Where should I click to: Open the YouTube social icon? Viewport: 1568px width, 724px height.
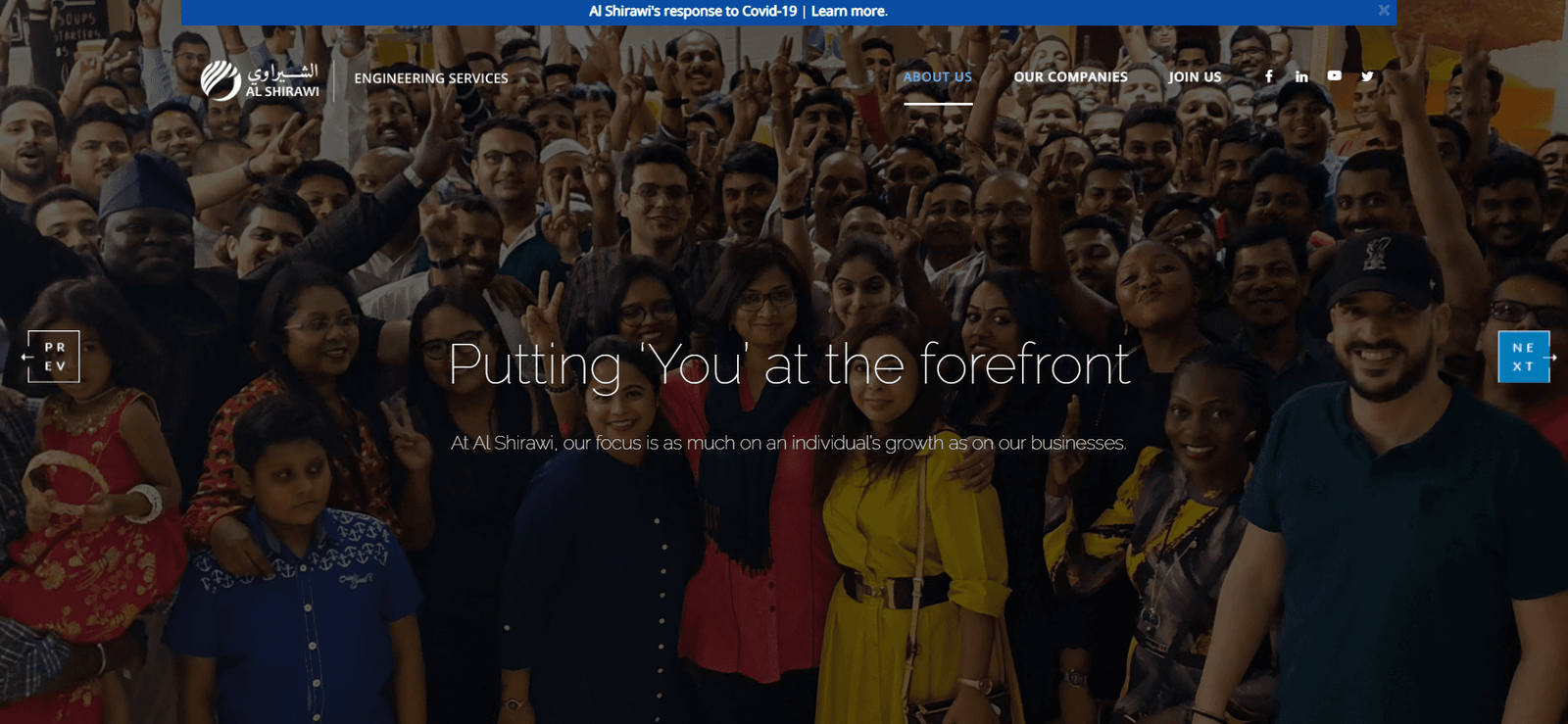1335,75
